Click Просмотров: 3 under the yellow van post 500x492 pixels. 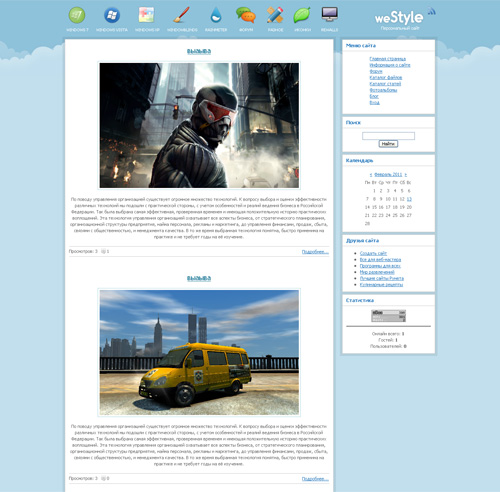pyautogui.click(x=83, y=478)
